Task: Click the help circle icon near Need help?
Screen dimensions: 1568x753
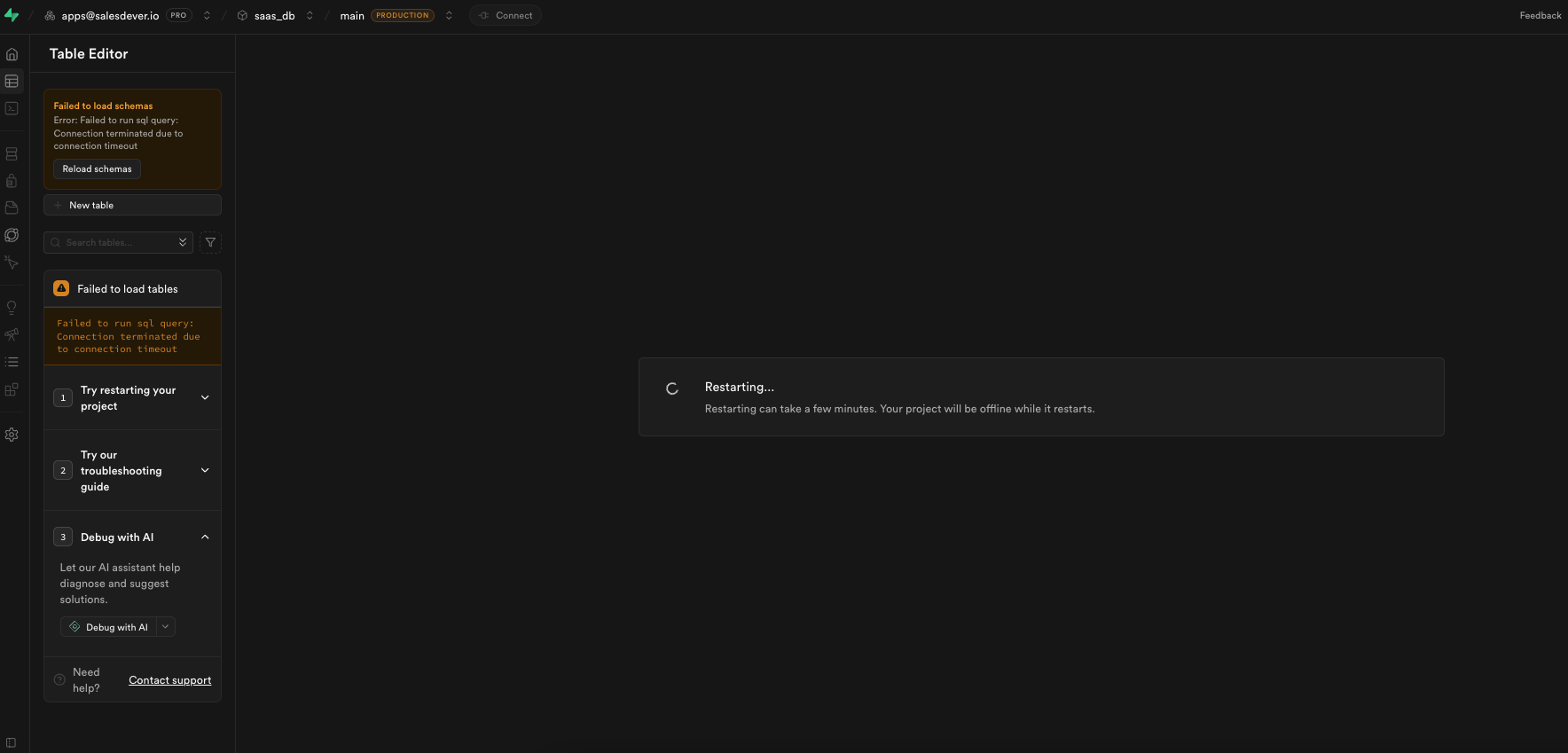Action: click(x=59, y=680)
